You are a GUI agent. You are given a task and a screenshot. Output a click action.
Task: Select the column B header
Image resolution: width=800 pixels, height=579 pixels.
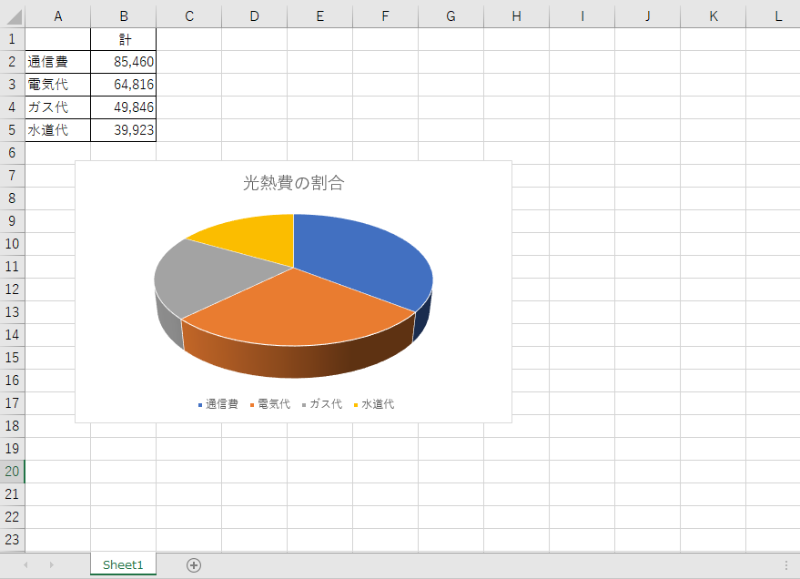click(123, 16)
